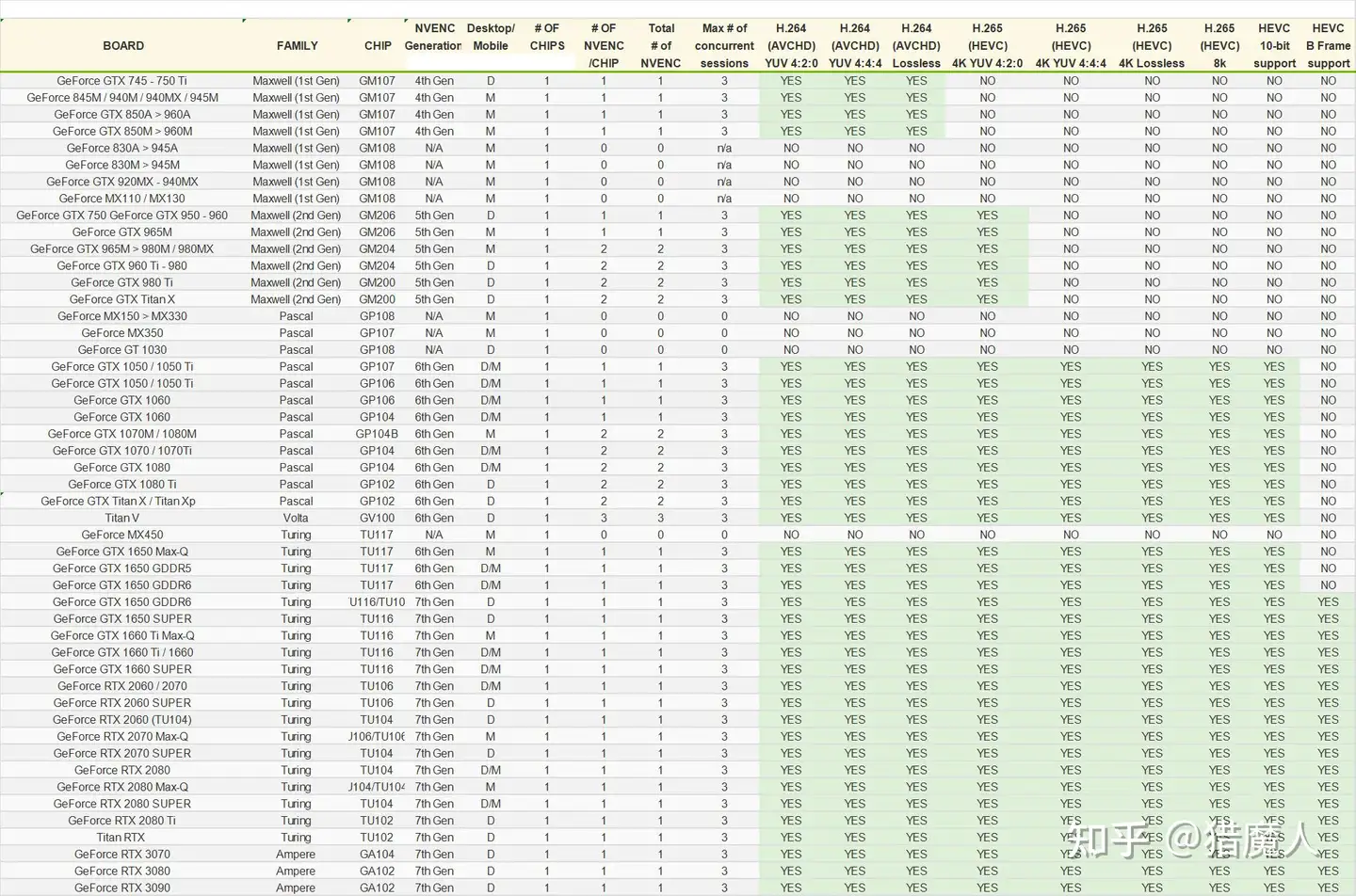
Task: Select the GeForce RTX 2080 Max-Q cell
Action: point(122,788)
